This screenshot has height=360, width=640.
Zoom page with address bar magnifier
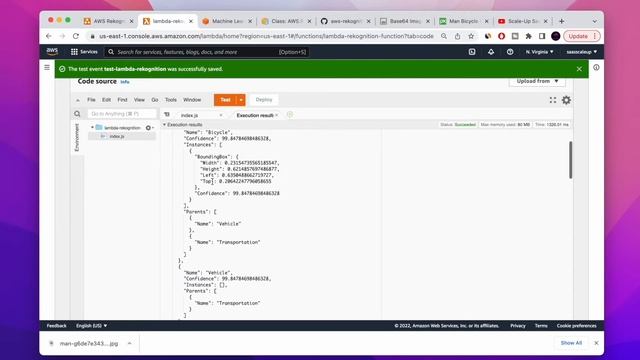click(444, 36)
